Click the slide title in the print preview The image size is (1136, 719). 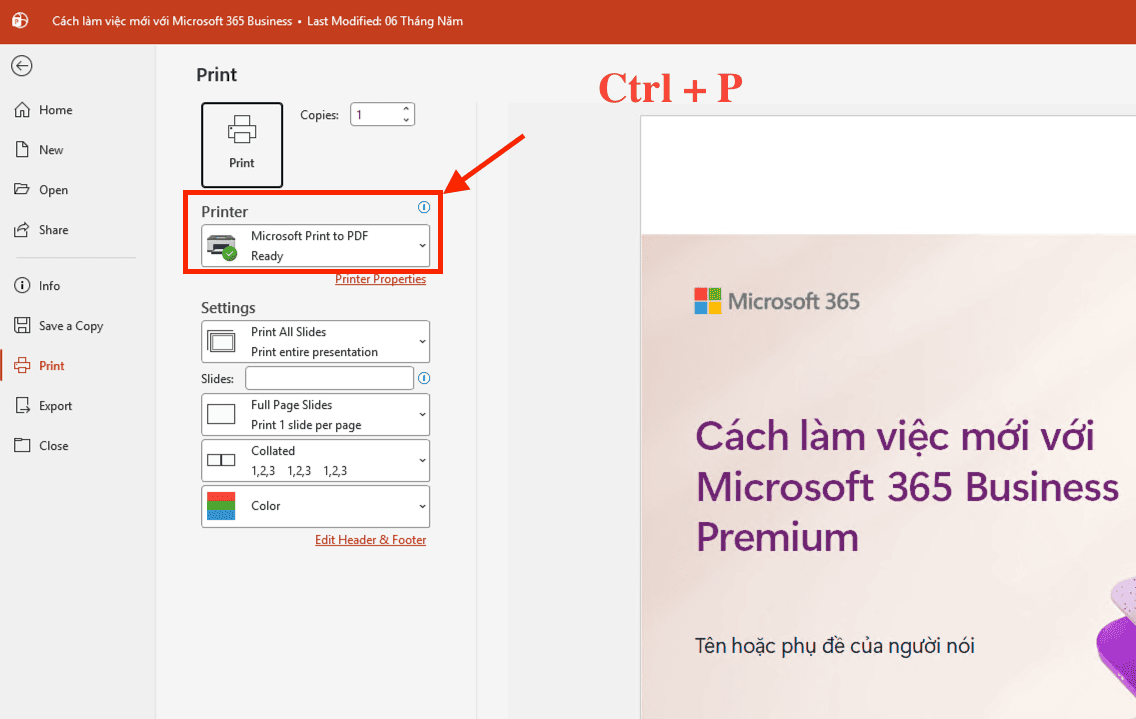click(x=907, y=486)
